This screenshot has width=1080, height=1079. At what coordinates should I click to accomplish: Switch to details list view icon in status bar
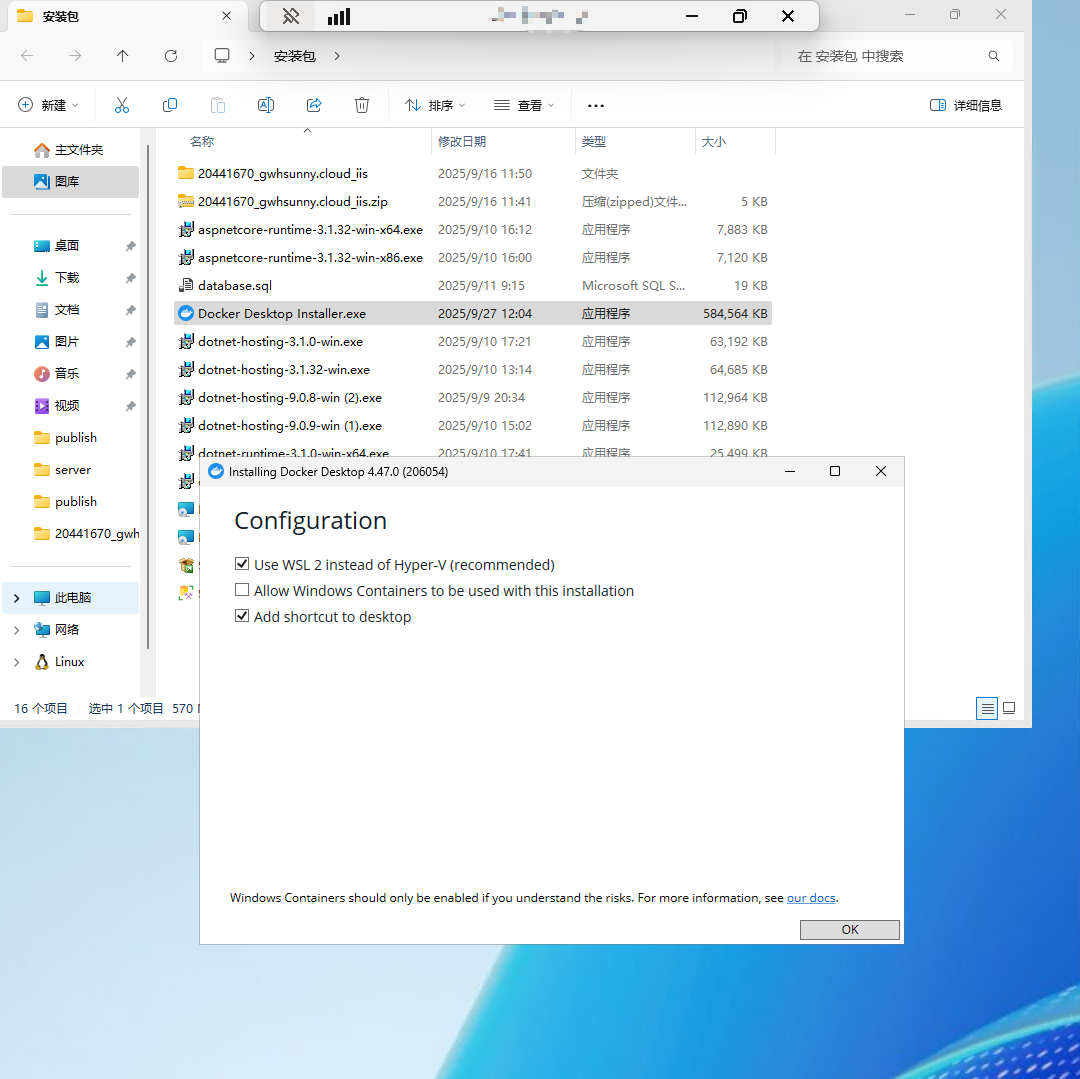[x=987, y=709]
